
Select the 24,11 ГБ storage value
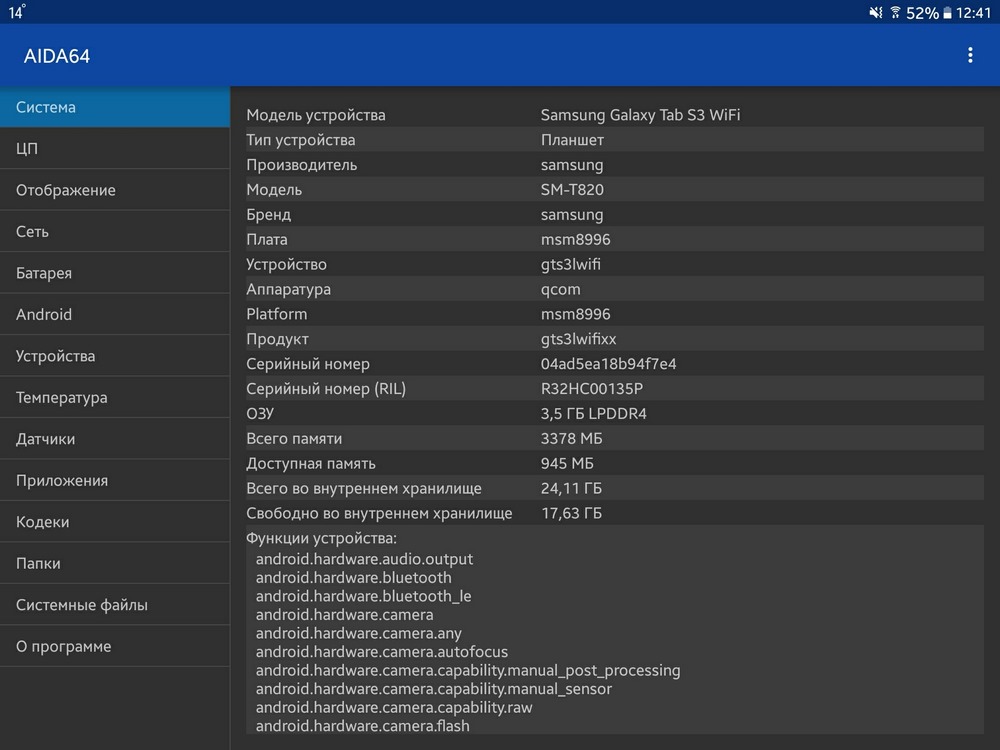click(x=571, y=488)
